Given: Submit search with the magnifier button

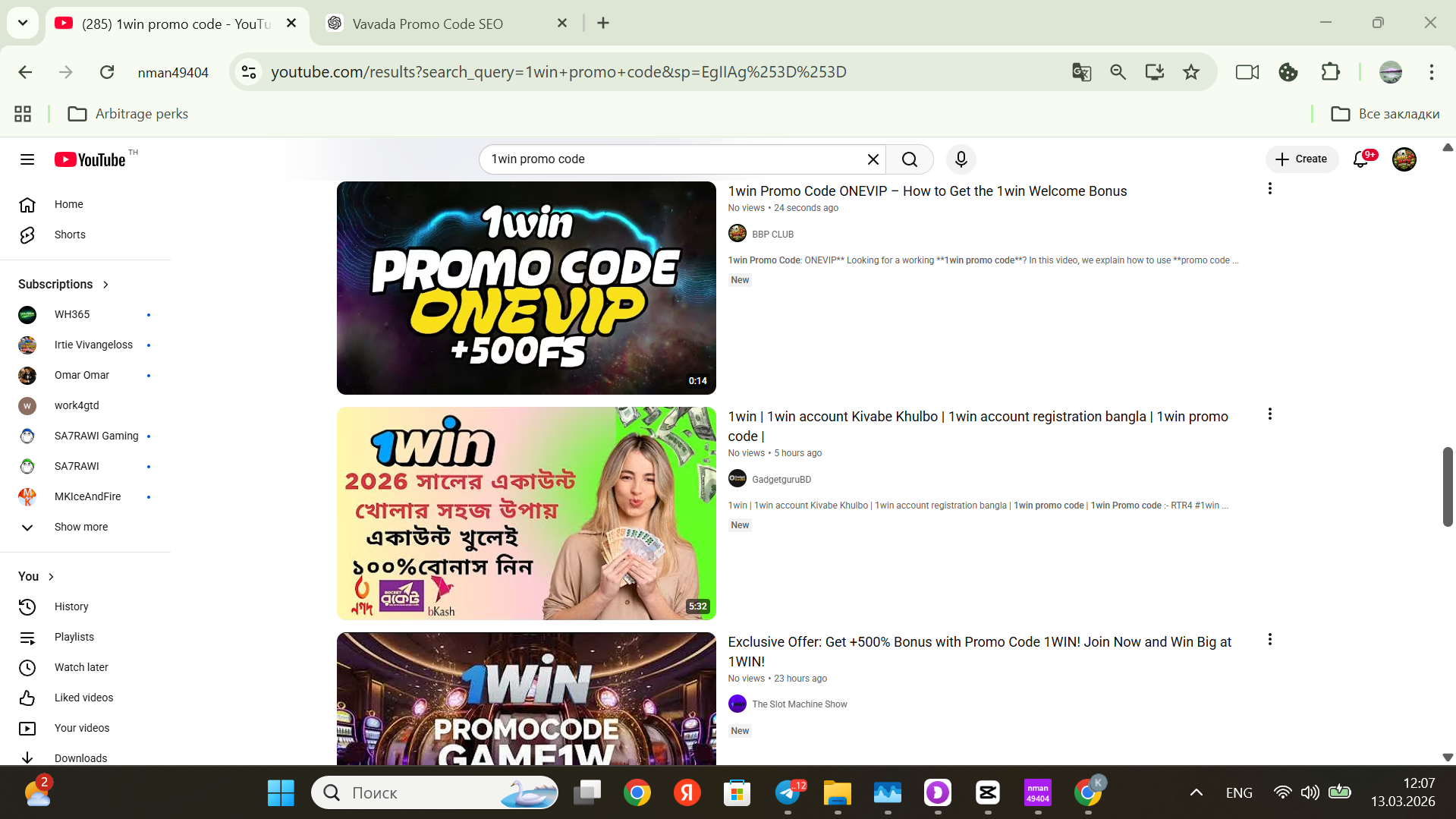Looking at the screenshot, I should 910,159.
